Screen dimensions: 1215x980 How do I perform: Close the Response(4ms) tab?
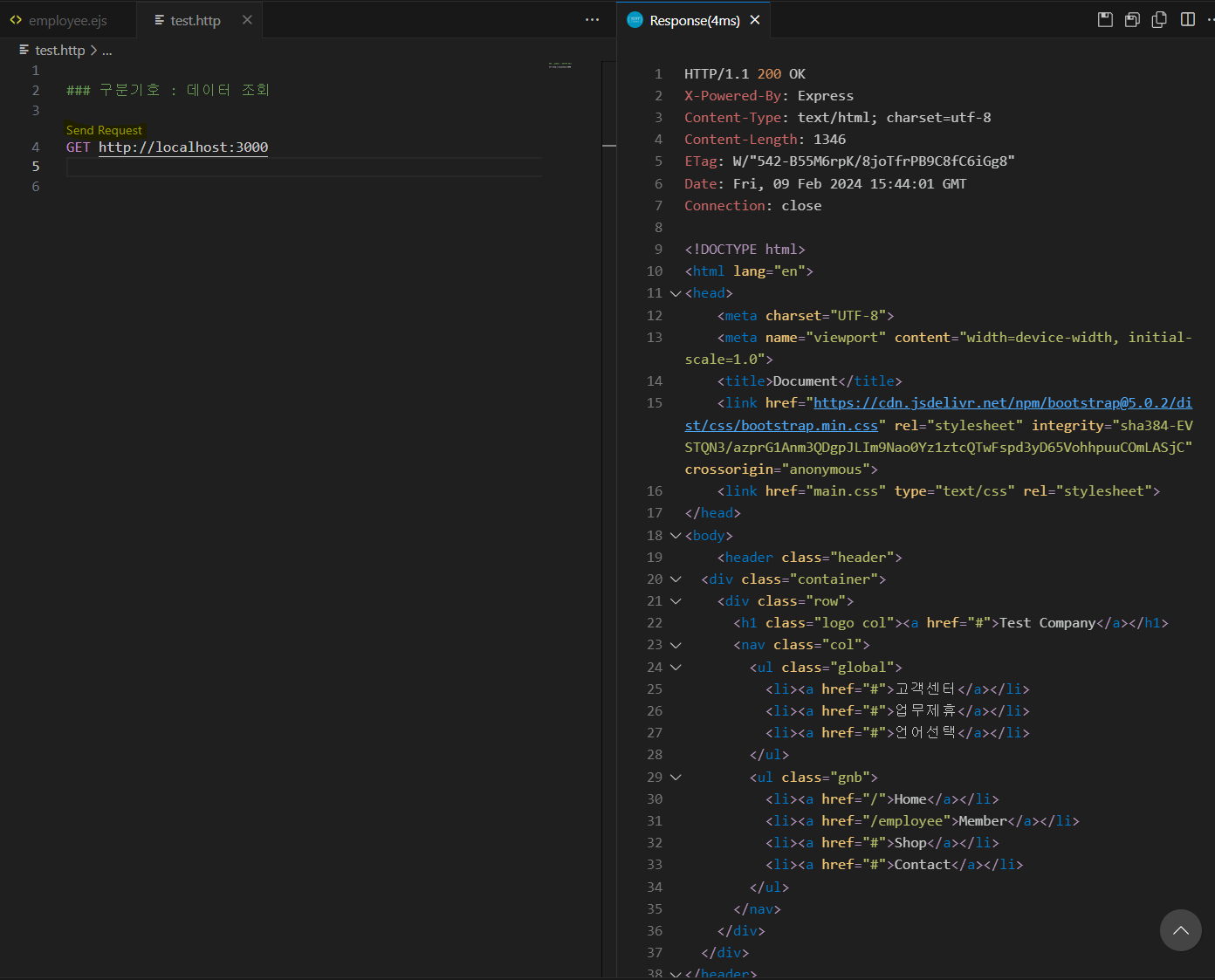pyautogui.click(x=755, y=20)
